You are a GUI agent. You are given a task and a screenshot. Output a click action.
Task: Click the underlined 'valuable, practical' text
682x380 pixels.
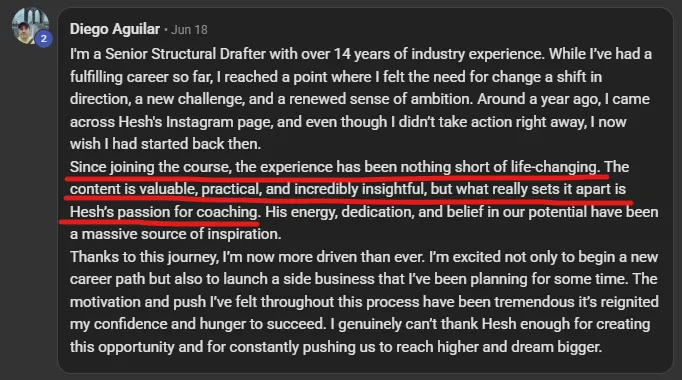(x=200, y=189)
